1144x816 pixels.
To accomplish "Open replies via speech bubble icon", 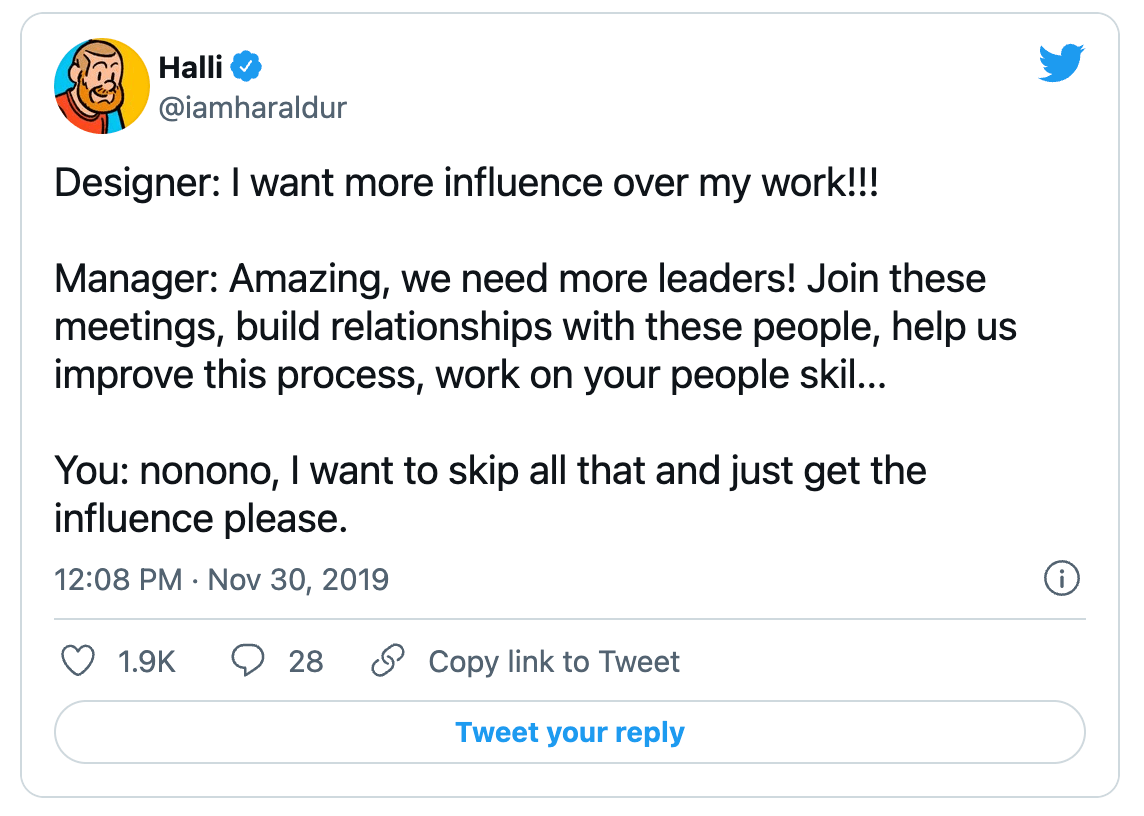I will coord(247,661).
